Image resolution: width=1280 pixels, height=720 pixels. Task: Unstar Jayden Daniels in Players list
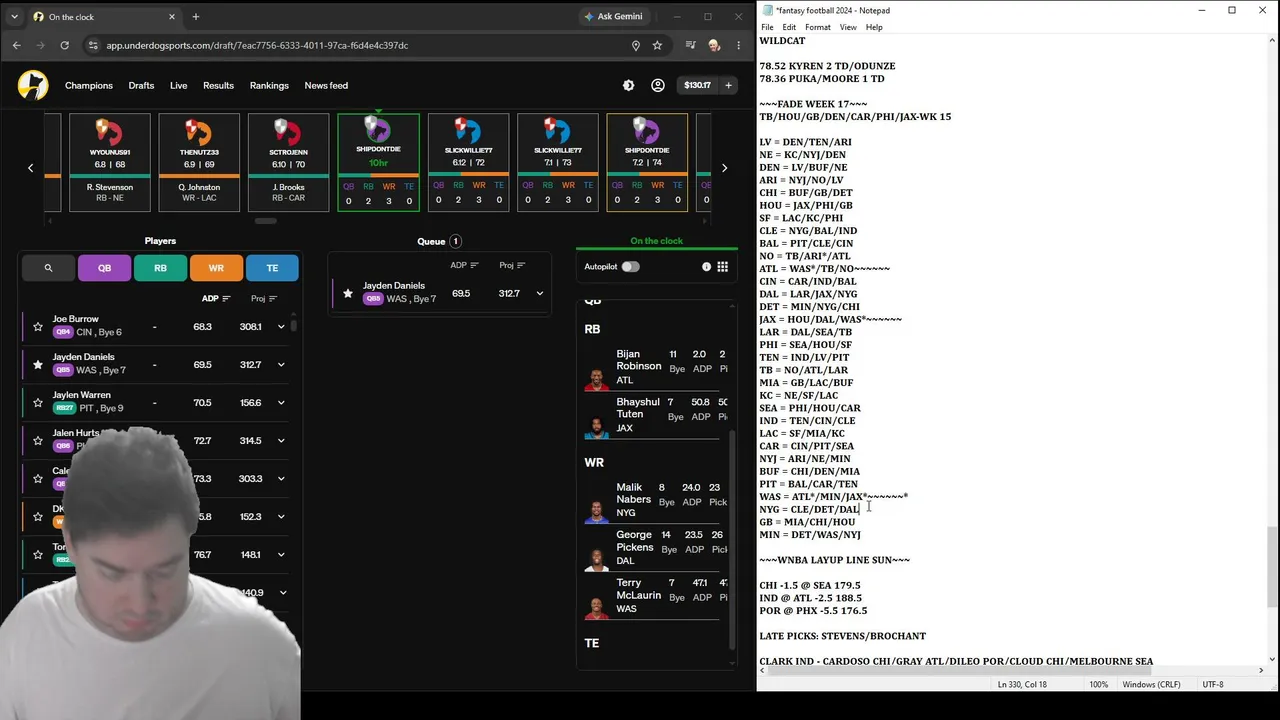pos(38,365)
